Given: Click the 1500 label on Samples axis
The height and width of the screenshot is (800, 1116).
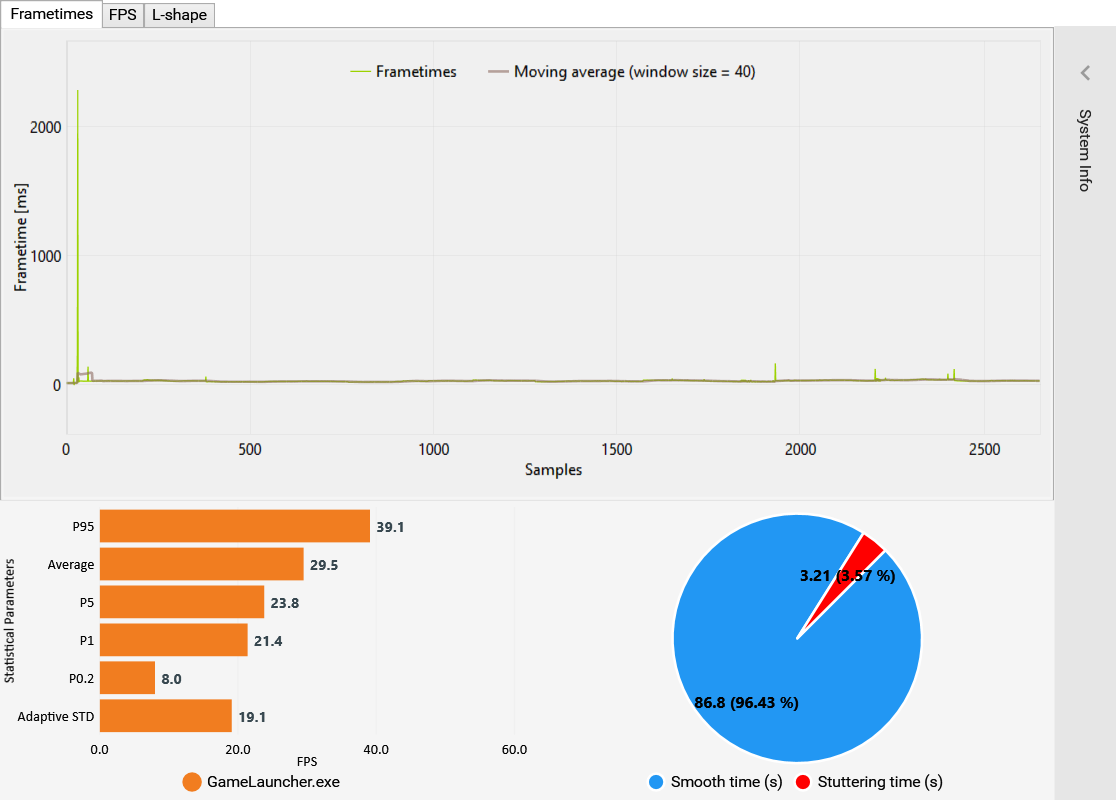Looking at the screenshot, I should coord(617,449).
